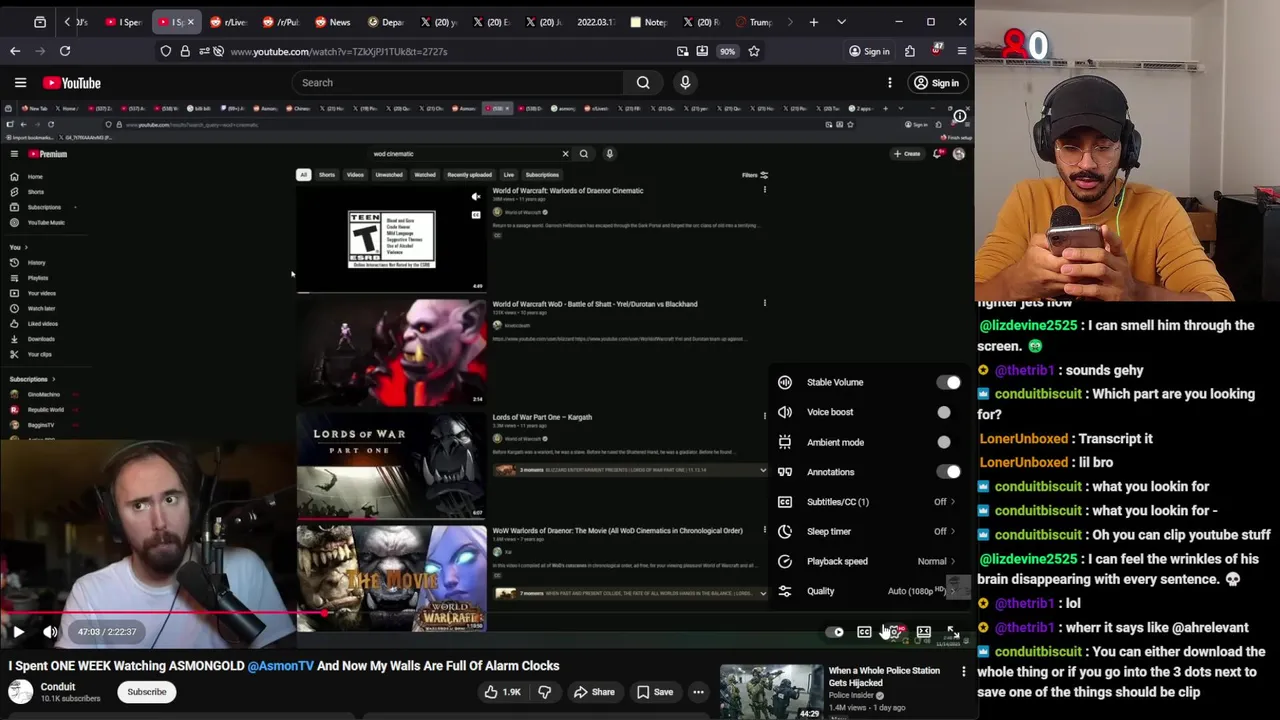The image size is (1280, 720).
Task: Open the browser extensions icon
Action: coord(910,51)
